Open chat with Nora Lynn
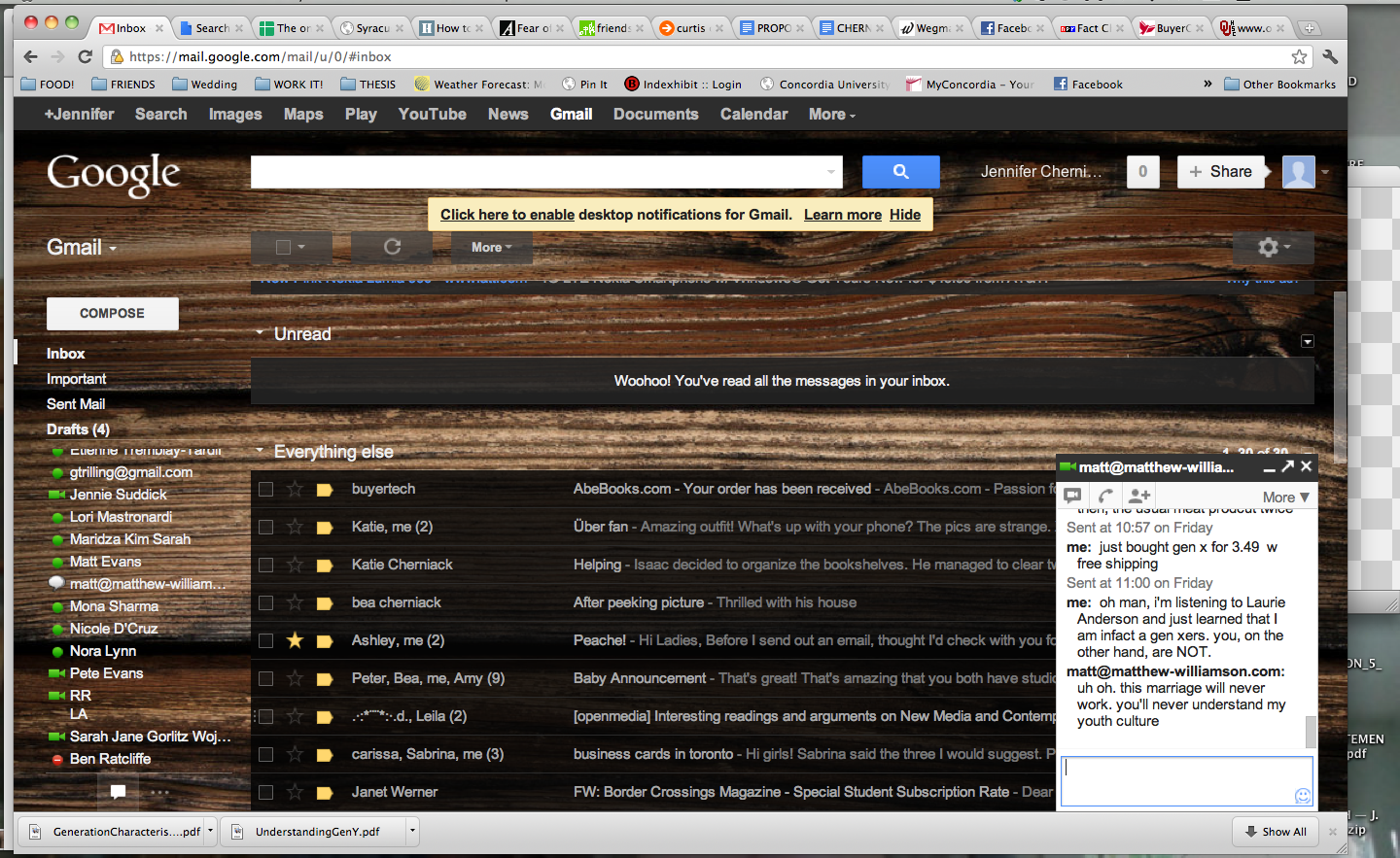The image size is (1400, 858). tap(103, 651)
